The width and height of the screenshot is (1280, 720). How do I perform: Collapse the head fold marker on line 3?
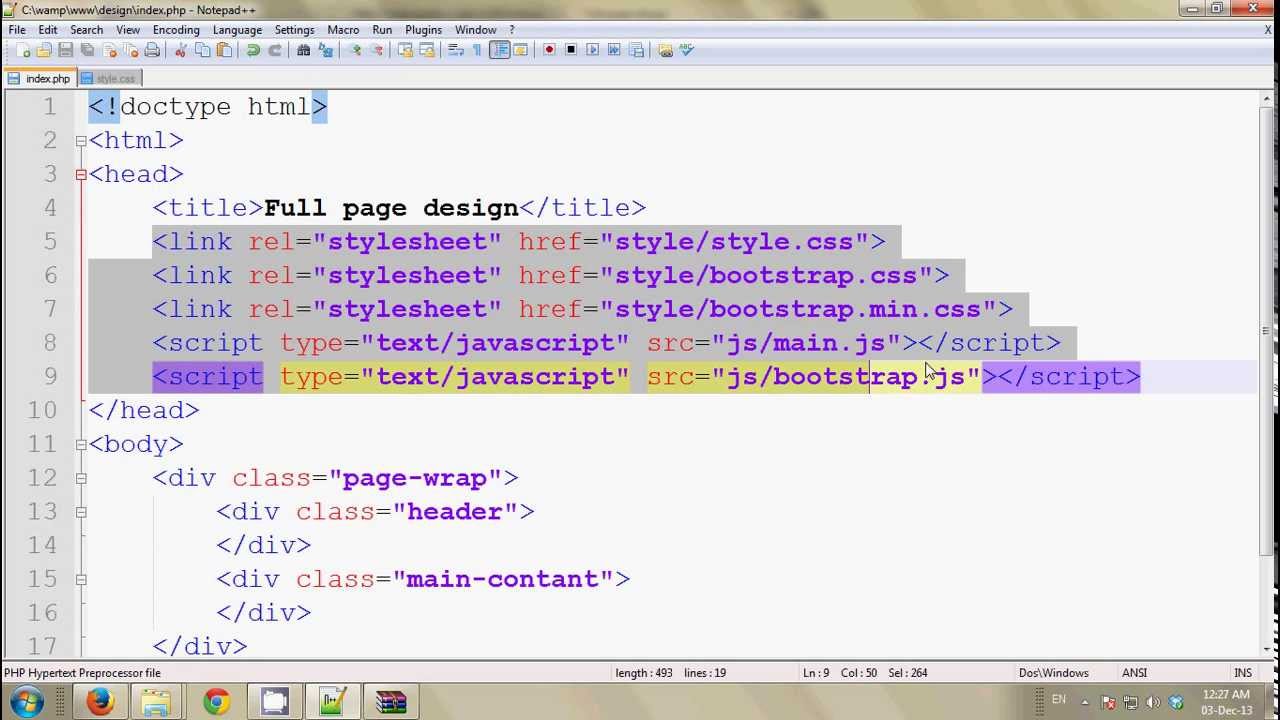click(81, 175)
